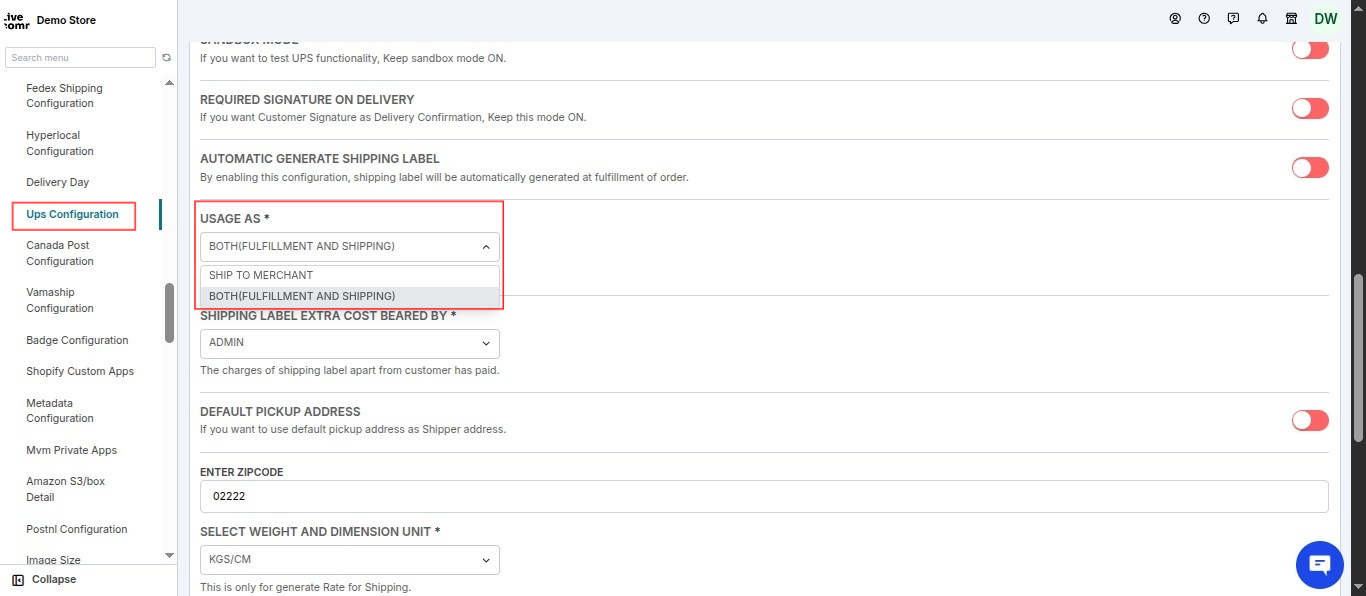This screenshot has height=596, width=1366.
Task: Open Shipping Label Extra Cost Beared By dropdown
Action: (349, 343)
